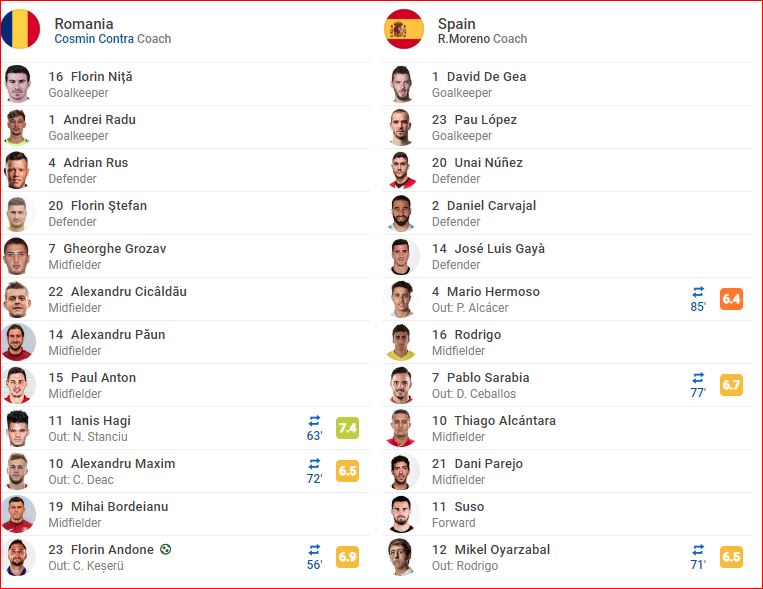Click the Spain flag icon
Viewport: 763px width, 589px height.
pyautogui.click(x=404, y=29)
